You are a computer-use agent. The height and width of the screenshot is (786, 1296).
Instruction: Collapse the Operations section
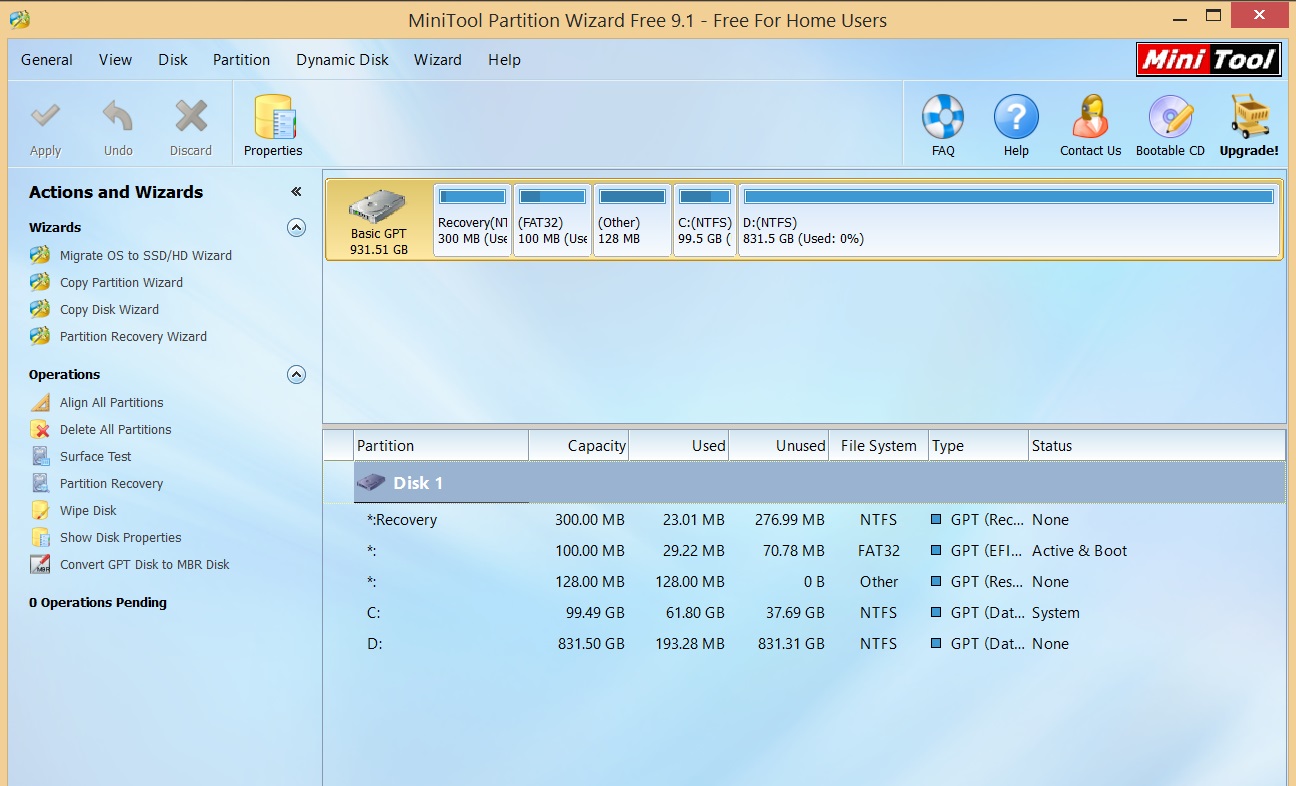click(x=296, y=374)
